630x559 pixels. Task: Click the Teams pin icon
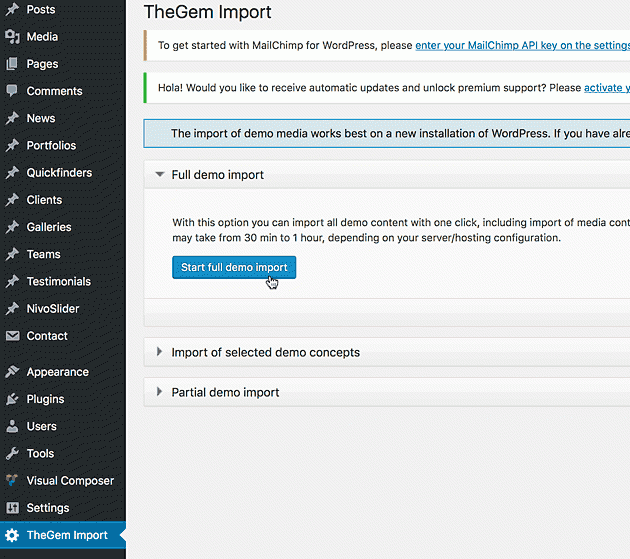tap(12, 254)
